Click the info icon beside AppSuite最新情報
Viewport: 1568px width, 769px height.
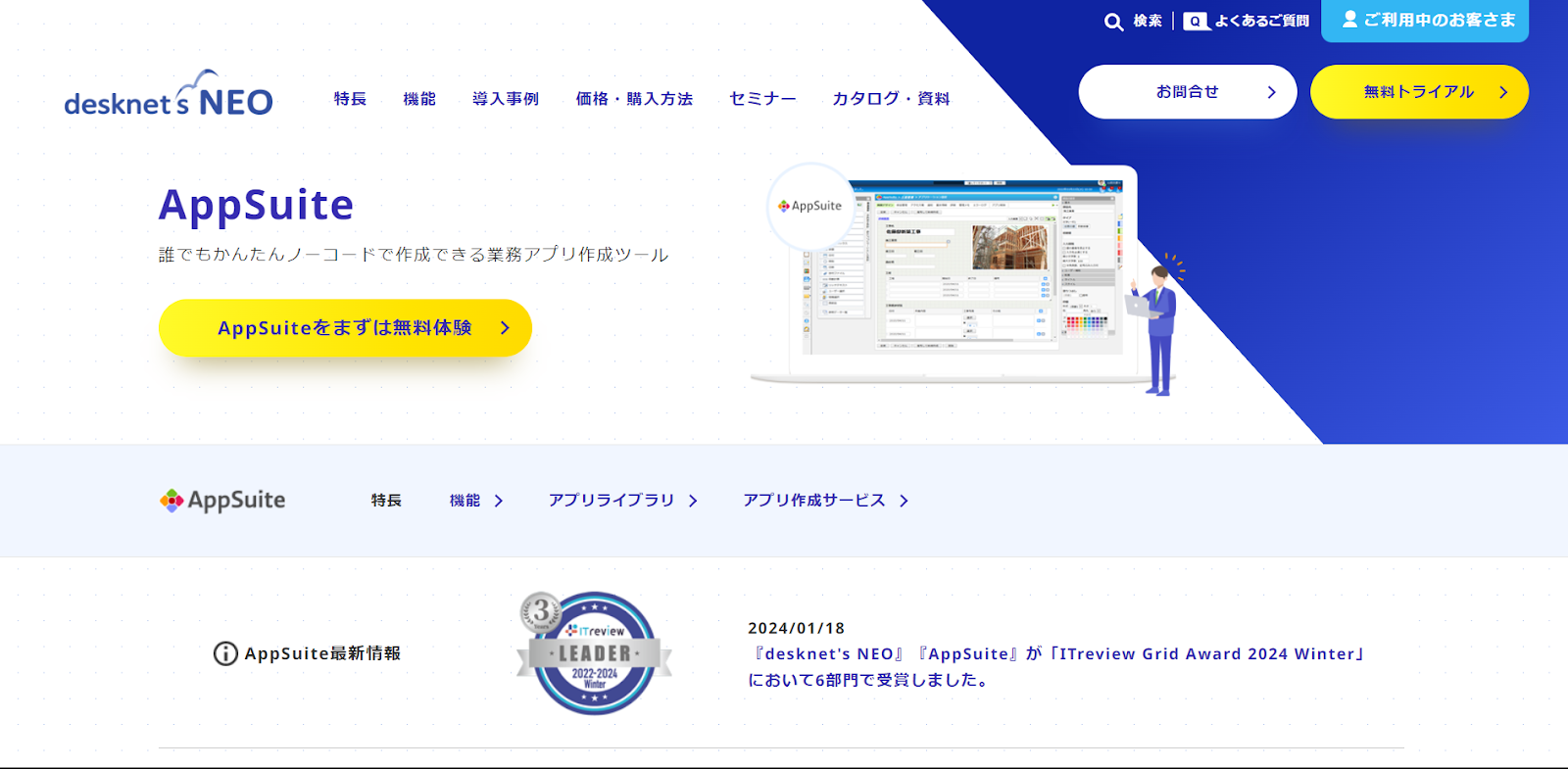click(225, 653)
